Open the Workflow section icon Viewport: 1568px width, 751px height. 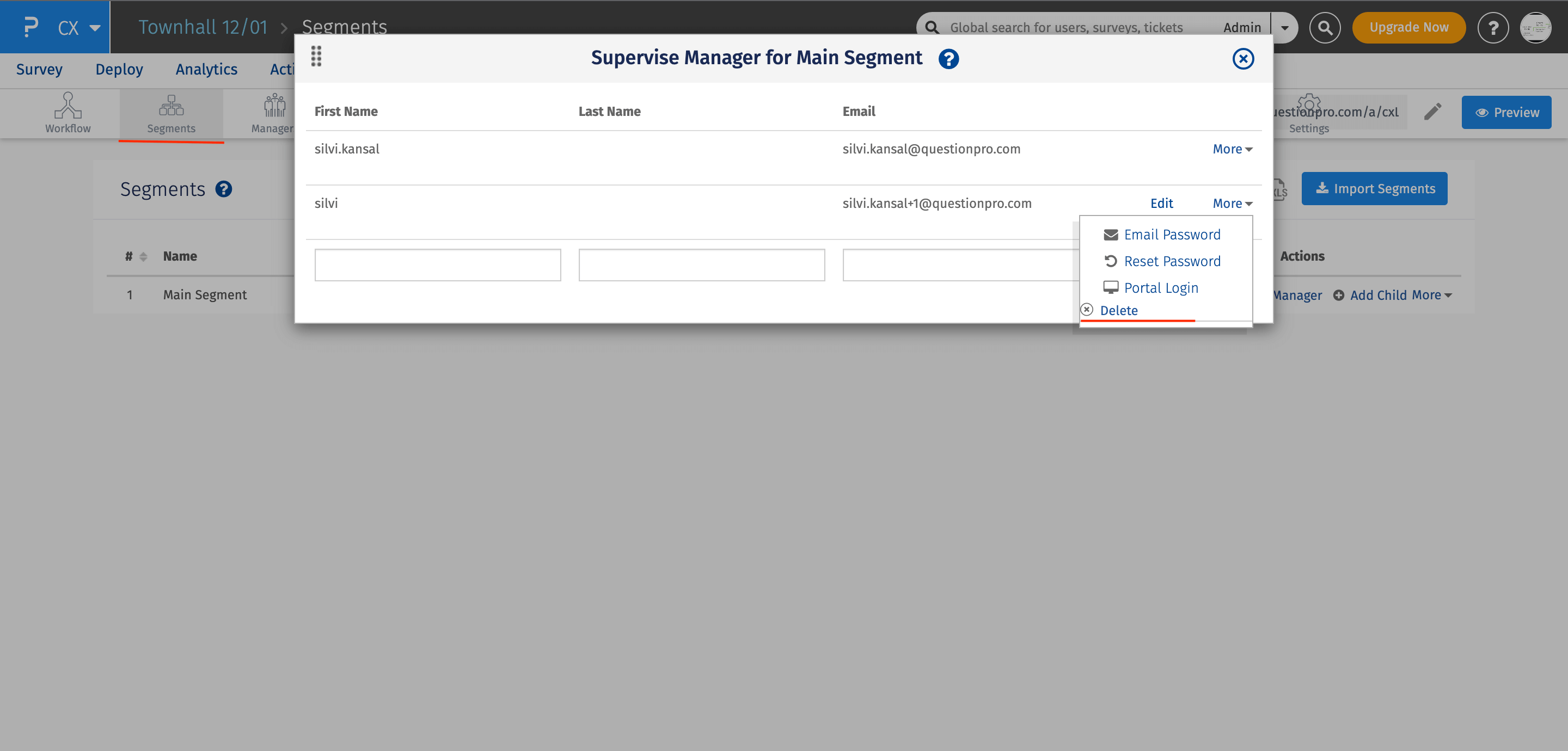(68, 113)
